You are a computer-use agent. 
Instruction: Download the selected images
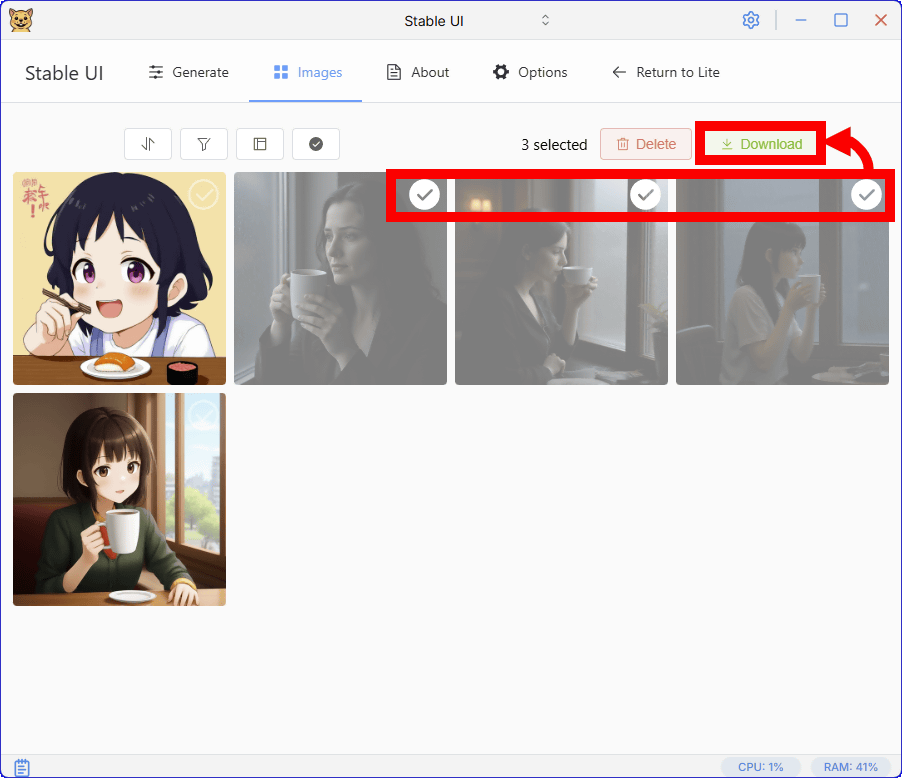click(x=762, y=144)
